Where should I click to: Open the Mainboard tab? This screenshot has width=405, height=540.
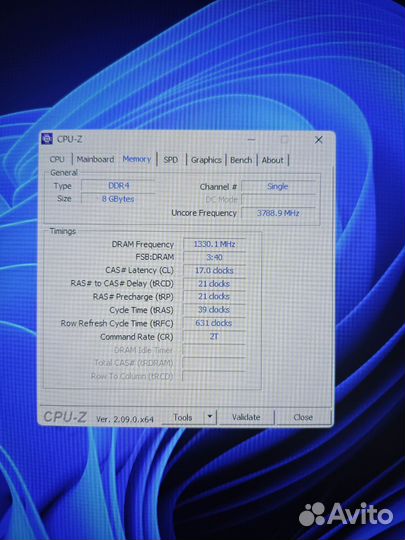click(95, 159)
